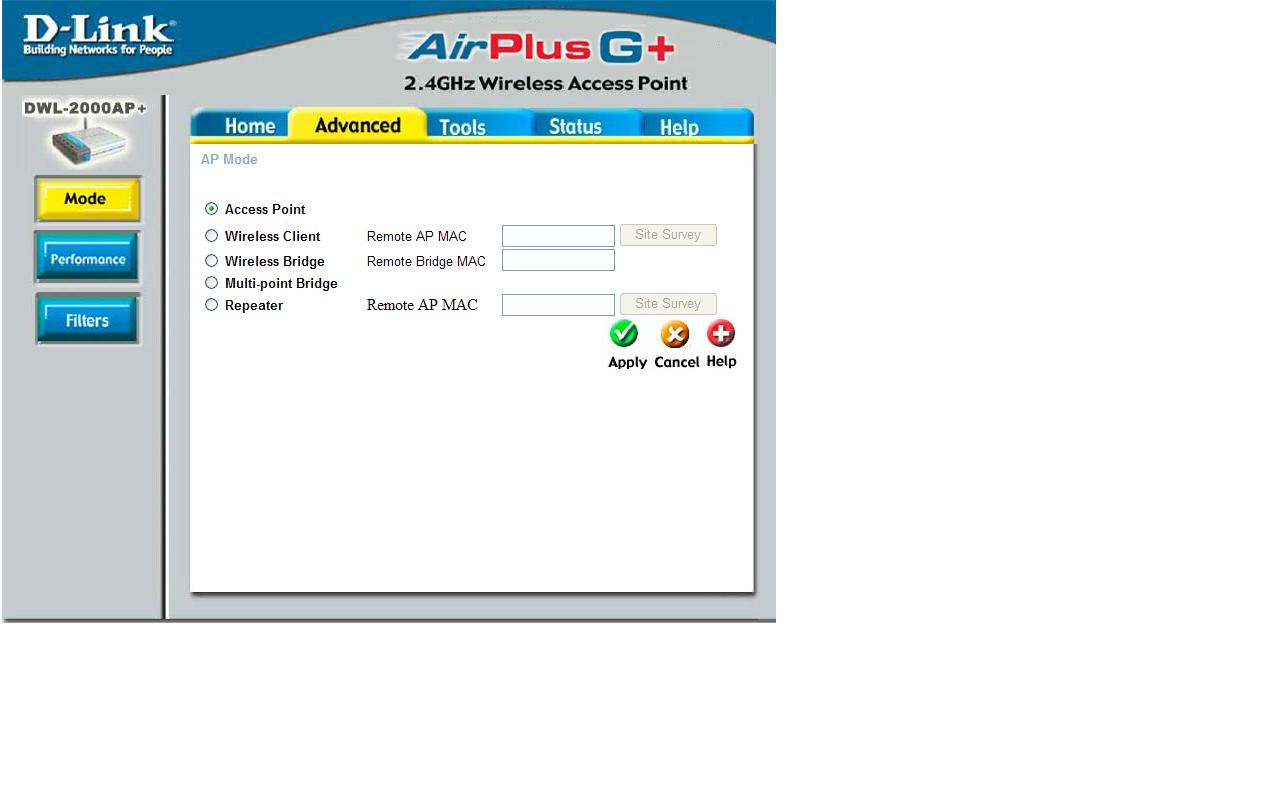1280x800 pixels.
Task: Click the AP Mode heading text
Action: tap(229, 160)
